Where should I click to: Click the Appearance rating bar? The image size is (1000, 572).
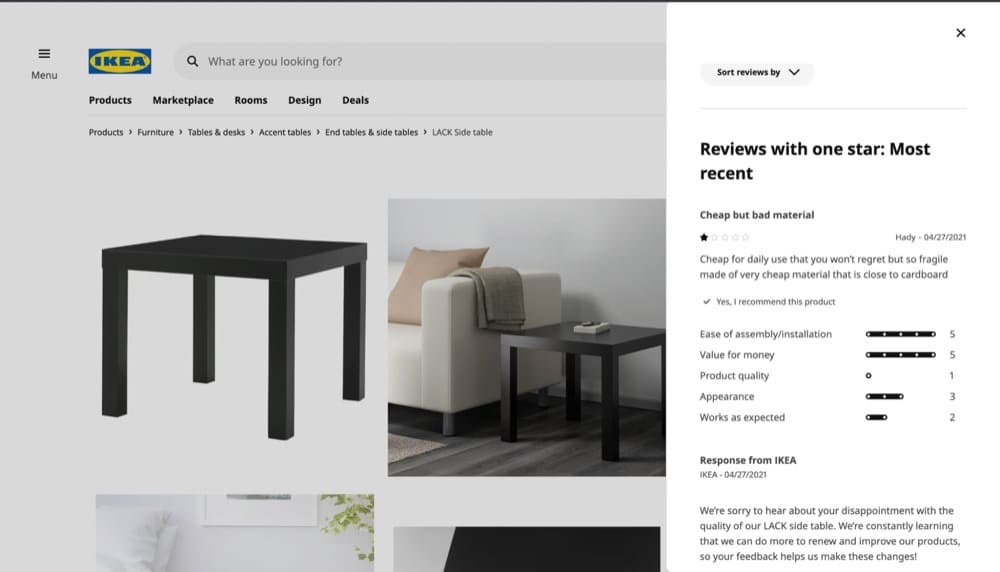pyautogui.click(x=885, y=397)
